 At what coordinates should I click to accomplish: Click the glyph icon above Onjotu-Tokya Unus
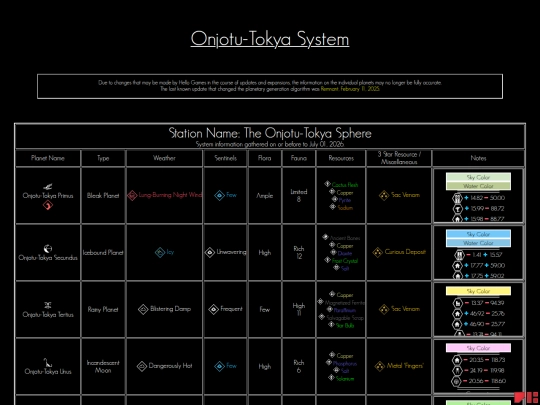point(48,362)
